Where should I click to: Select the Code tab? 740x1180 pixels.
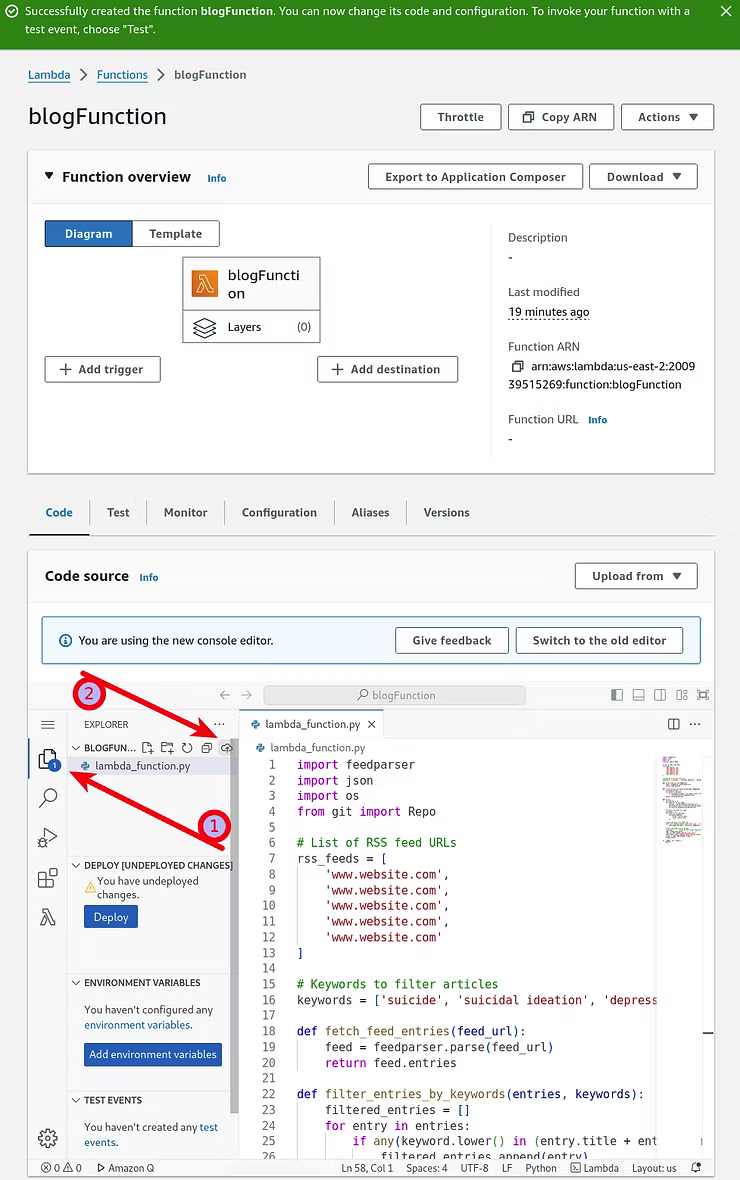coord(59,512)
